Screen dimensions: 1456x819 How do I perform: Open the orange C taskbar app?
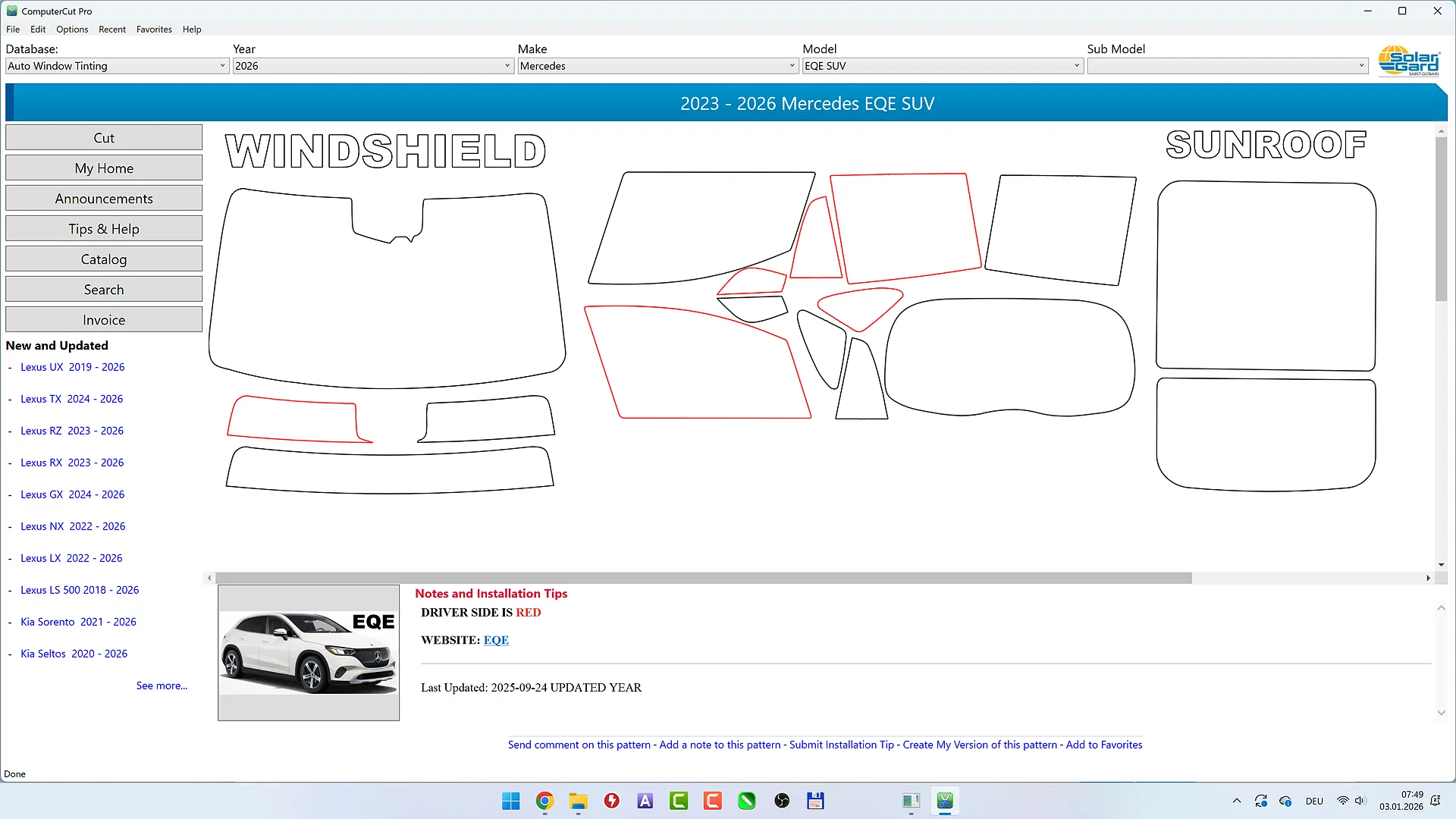click(713, 801)
